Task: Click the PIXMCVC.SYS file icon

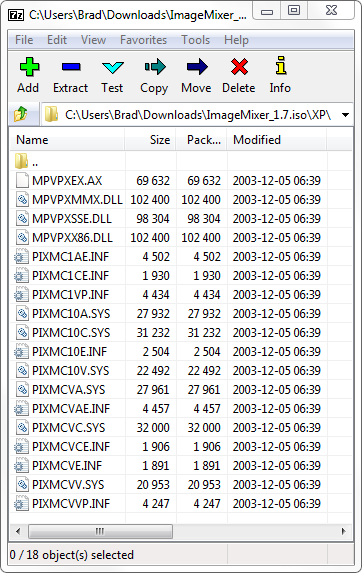Action: click(x=22, y=427)
